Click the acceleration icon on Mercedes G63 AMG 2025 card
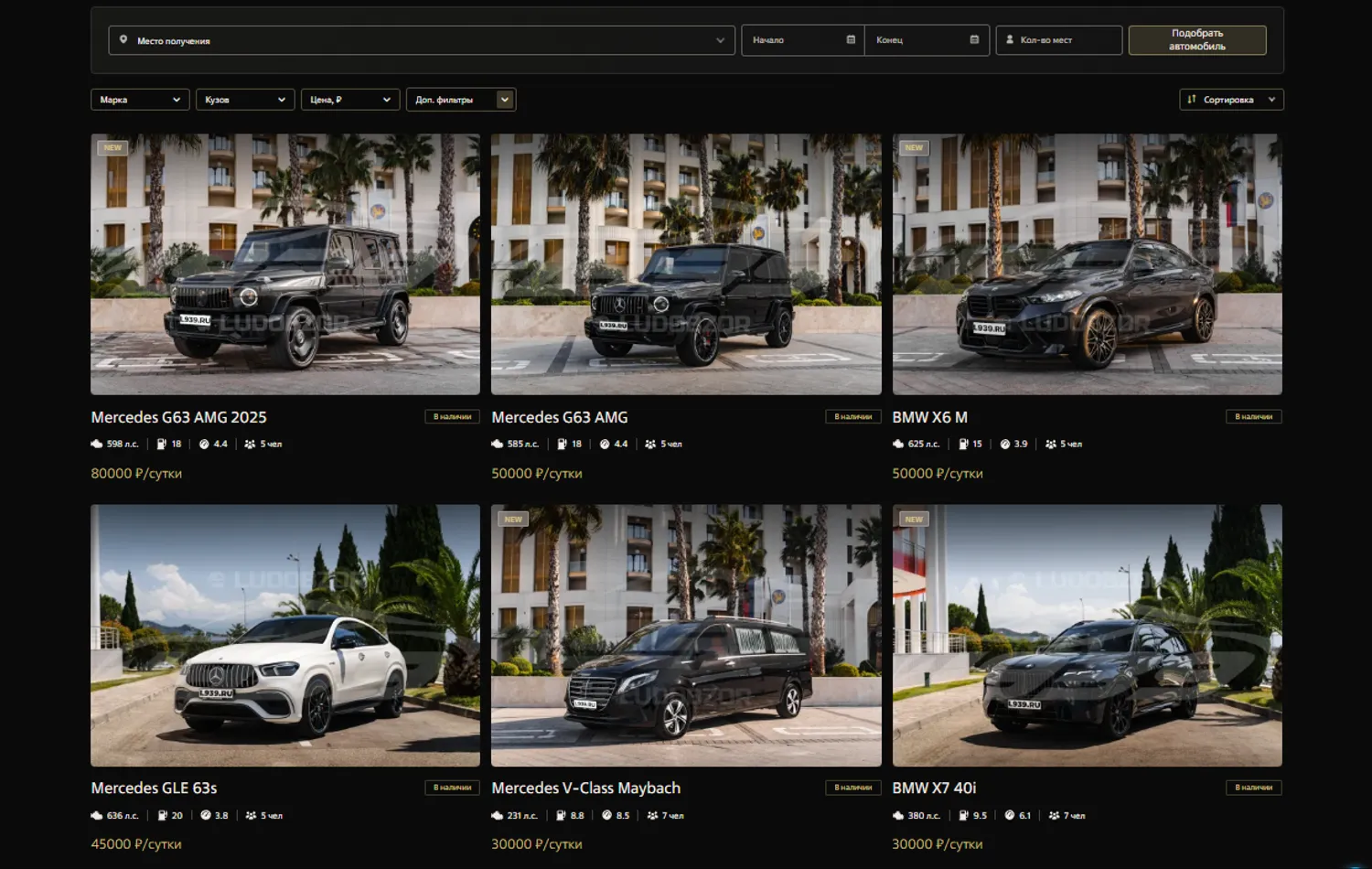This screenshot has width=1372, height=869. (x=204, y=445)
